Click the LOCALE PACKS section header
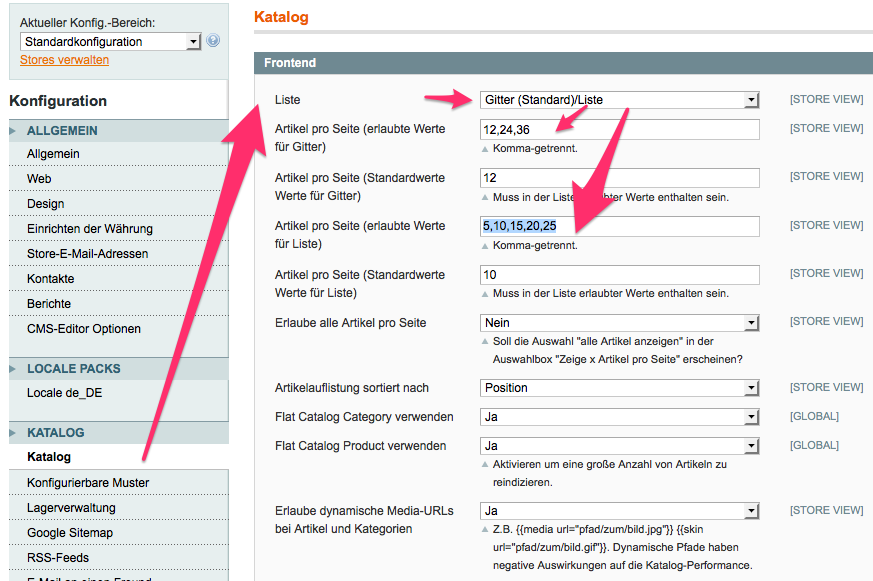This screenshot has width=873, height=581. (119, 369)
